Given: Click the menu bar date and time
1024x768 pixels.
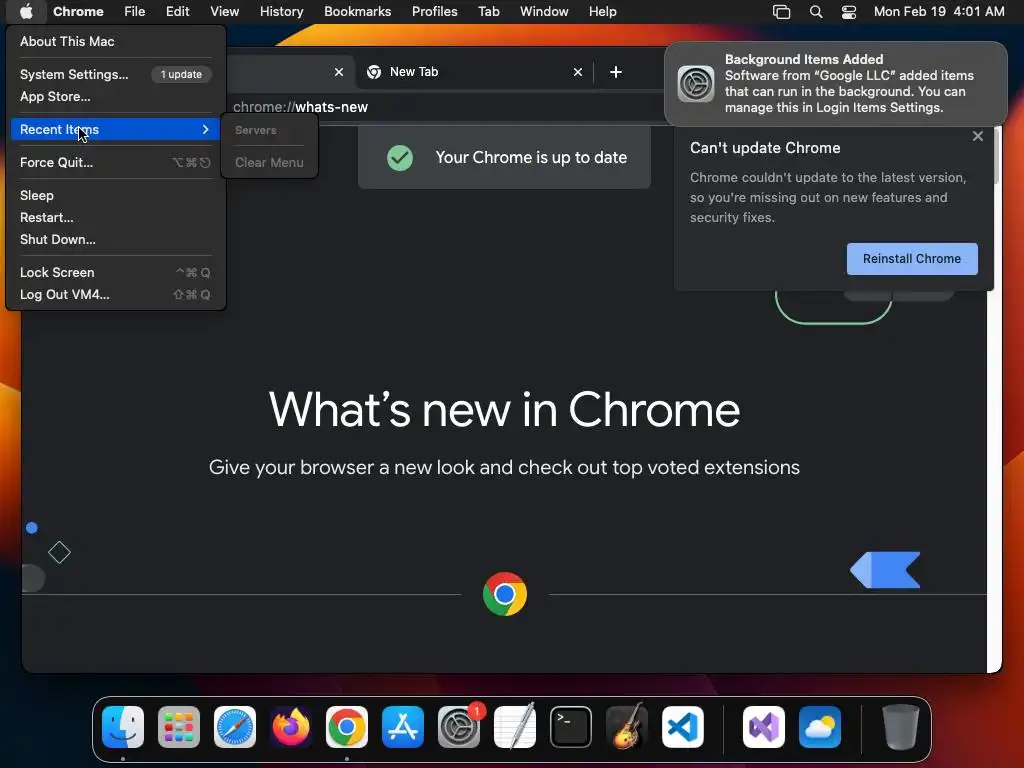Looking at the screenshot, I should [x=938, y=11].
